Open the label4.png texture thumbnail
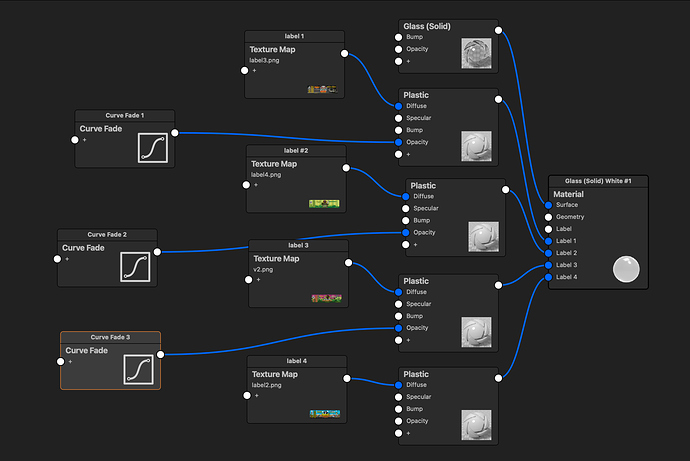 pos(324,203)
